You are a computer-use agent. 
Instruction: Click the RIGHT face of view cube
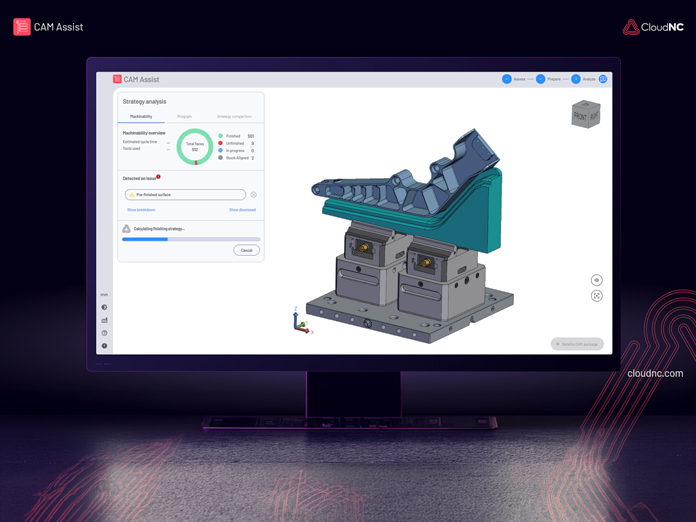(594, 116)
